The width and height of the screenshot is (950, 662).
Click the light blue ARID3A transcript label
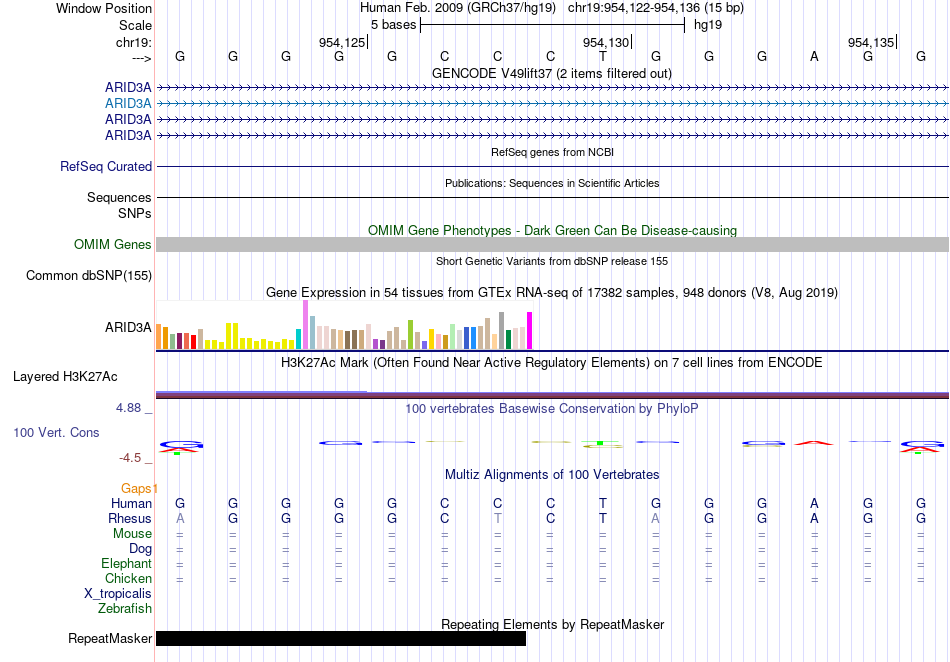tap(128, 103)
